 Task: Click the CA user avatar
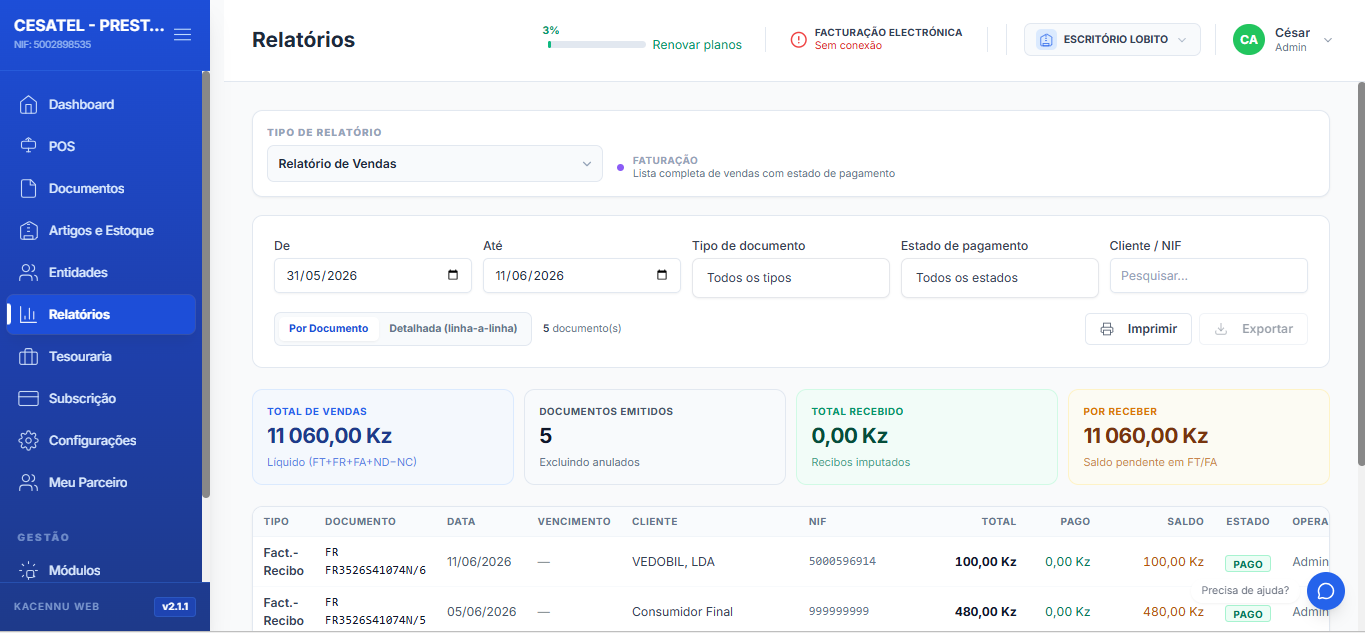(x=1249, y=39)
